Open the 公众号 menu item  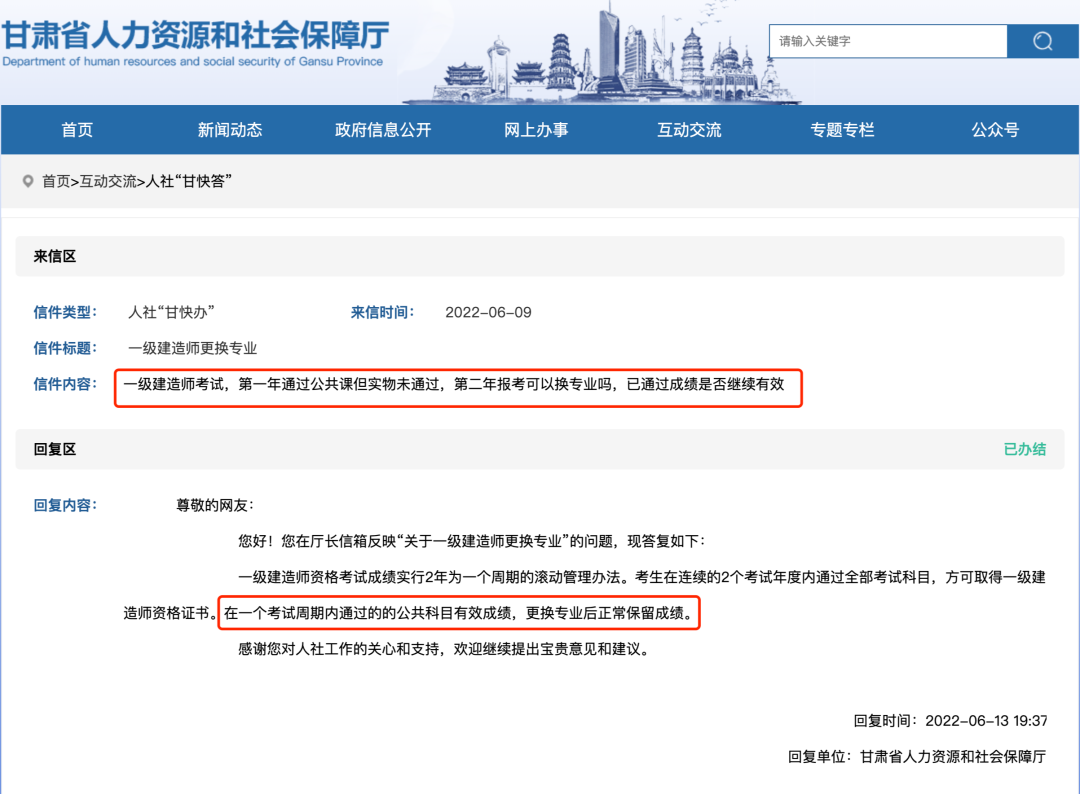click(x=995, y=130)
